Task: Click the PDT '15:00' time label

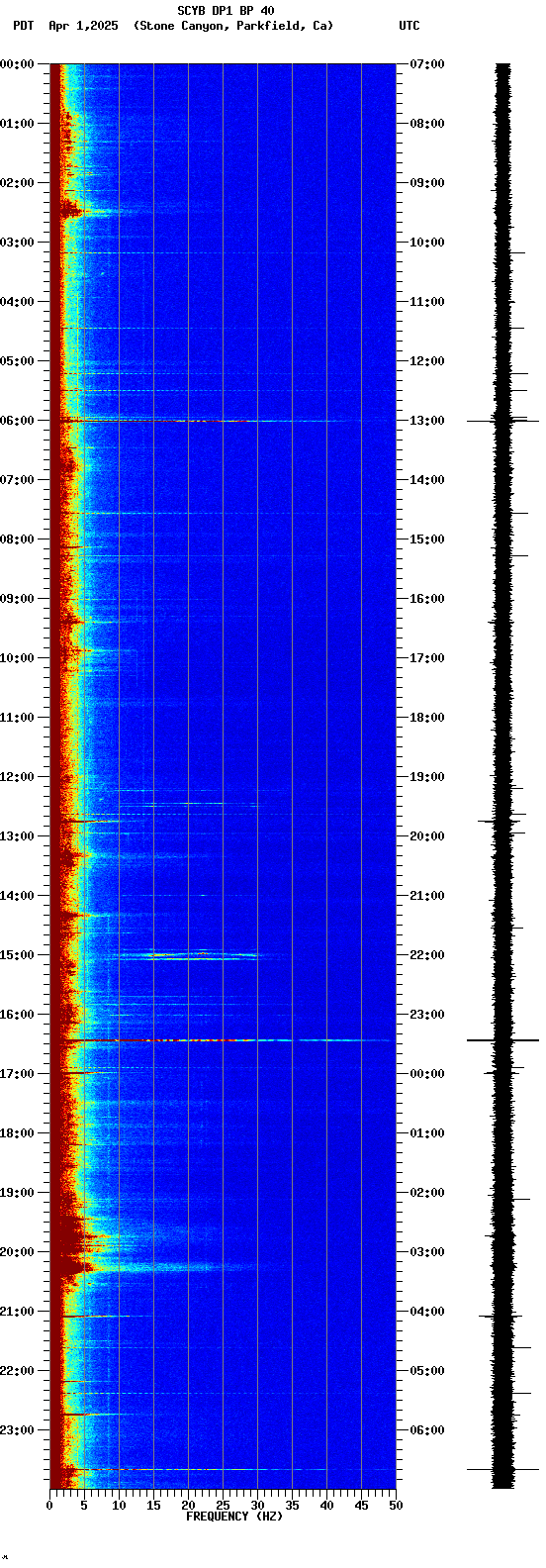Action: point(17,955)
